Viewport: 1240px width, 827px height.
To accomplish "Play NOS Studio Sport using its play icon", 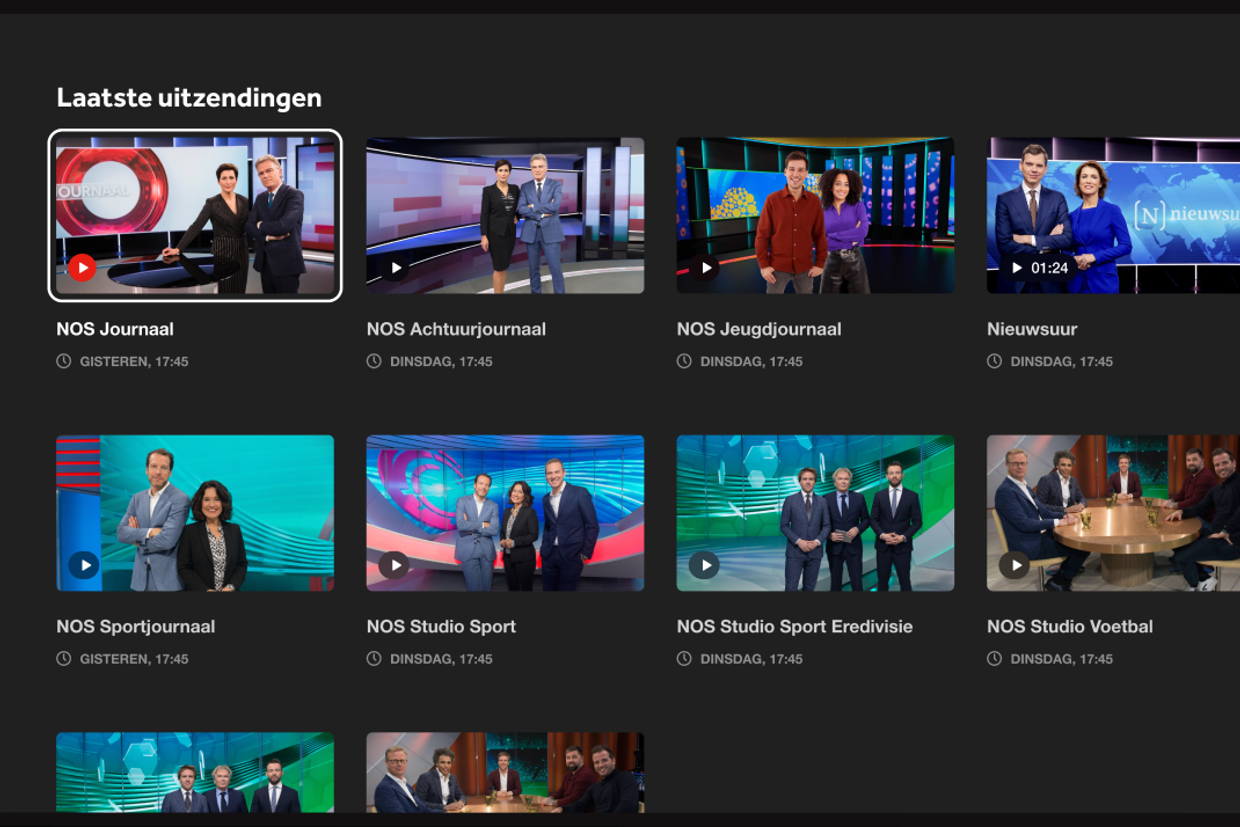I will click(395, 565).
